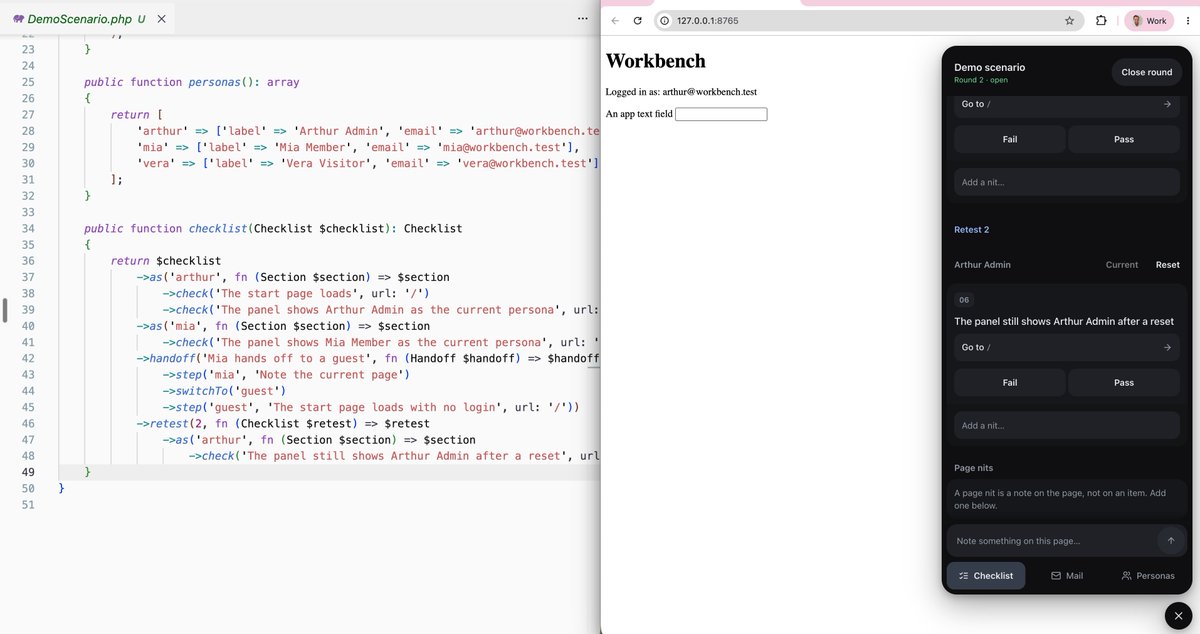The height and width of the screenshot is (634, 1200).
Task: Fail the item above the Retest 2 heading
Action: [x=1010, y=139]
